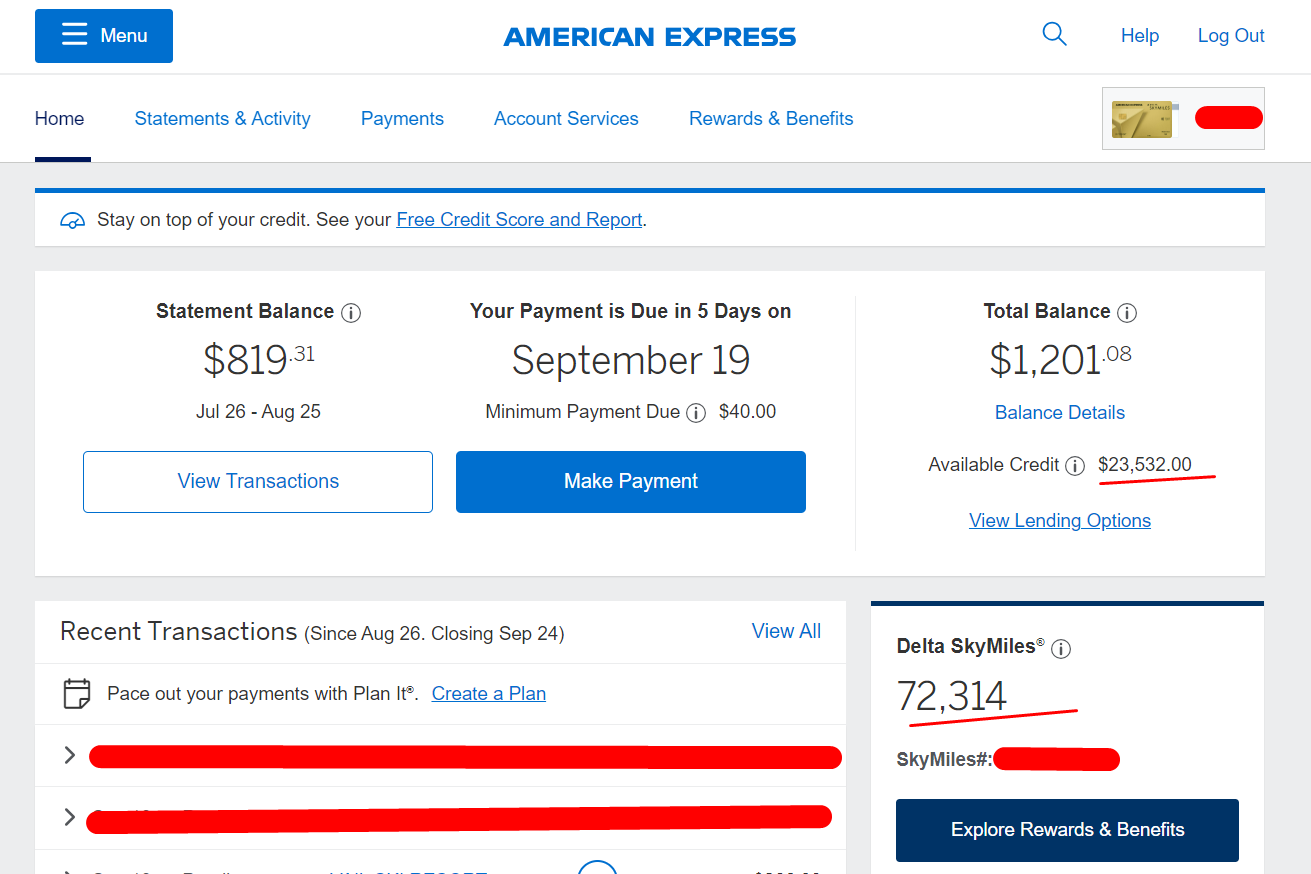This screenshot has width=1311, height=874.
Task: Click the Delta SkyMiles info icon
Action: (x=1061, y=649)
